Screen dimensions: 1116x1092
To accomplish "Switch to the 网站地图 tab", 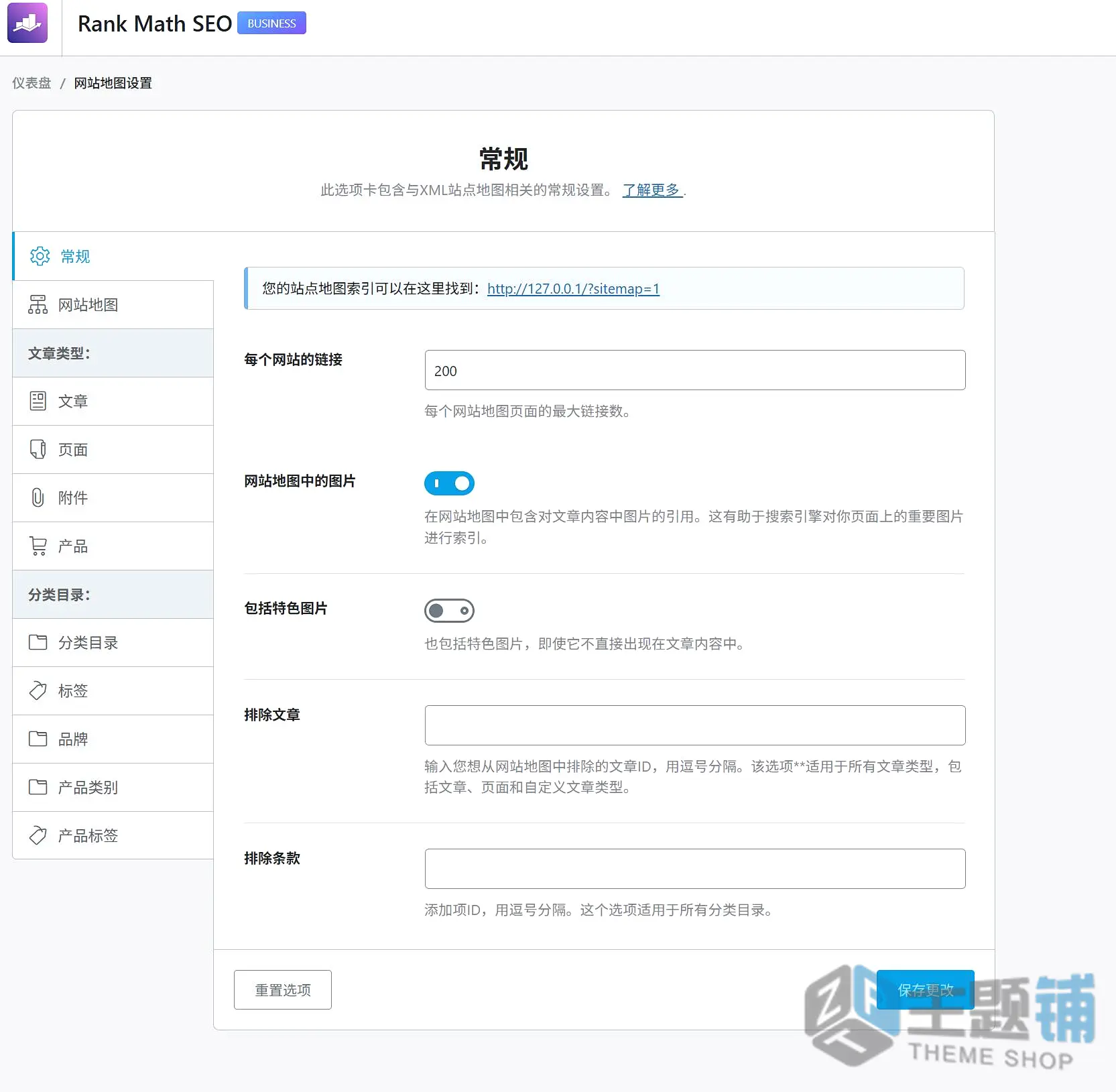I will (113, 304).
